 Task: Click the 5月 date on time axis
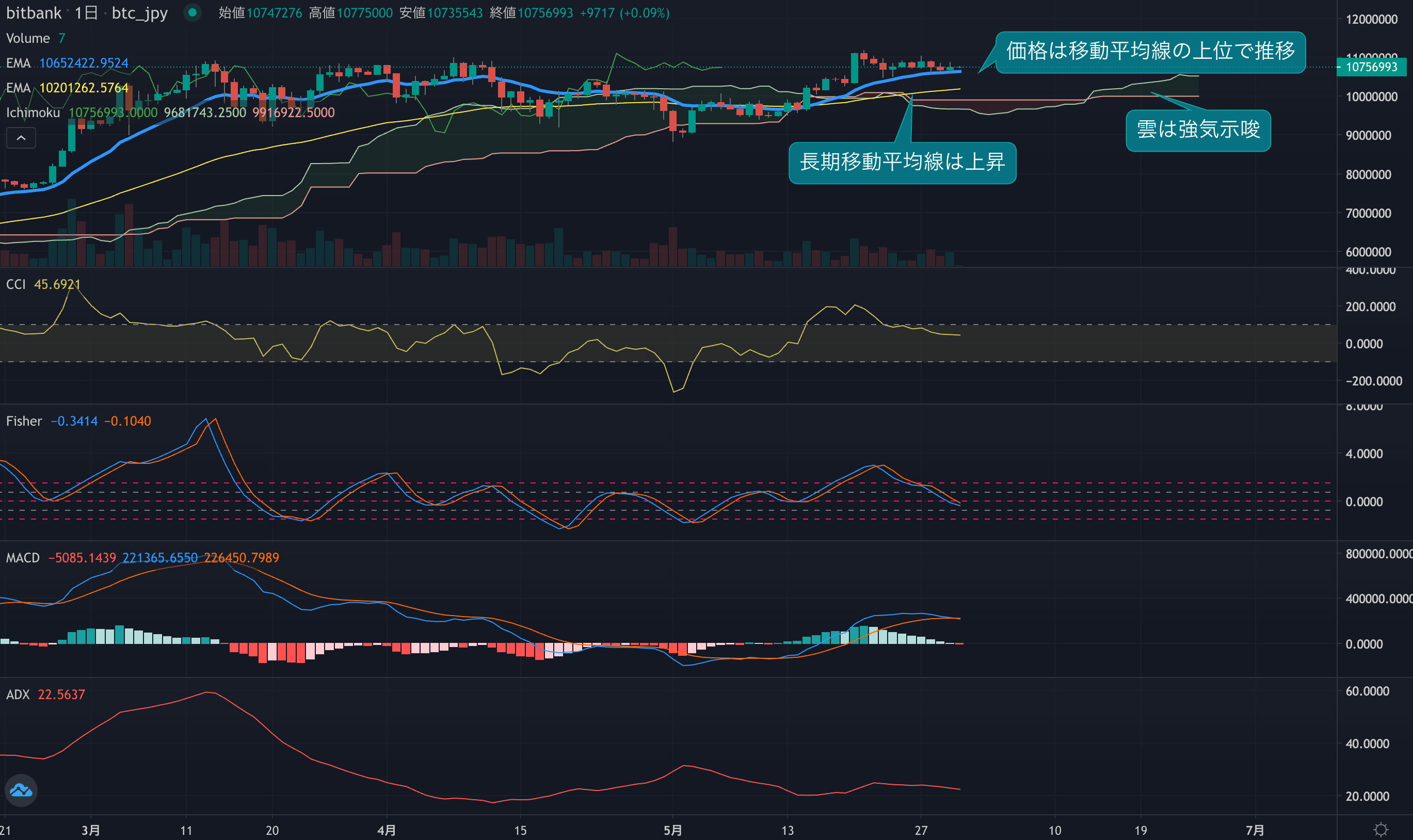tap(672, 830)
